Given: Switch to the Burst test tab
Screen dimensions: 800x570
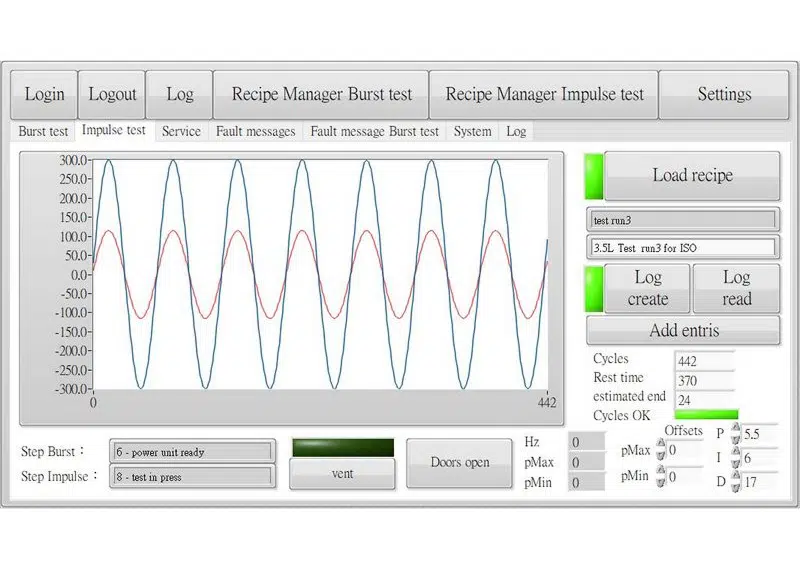Looking at the screenshot, I should click(x=44, y=131).
